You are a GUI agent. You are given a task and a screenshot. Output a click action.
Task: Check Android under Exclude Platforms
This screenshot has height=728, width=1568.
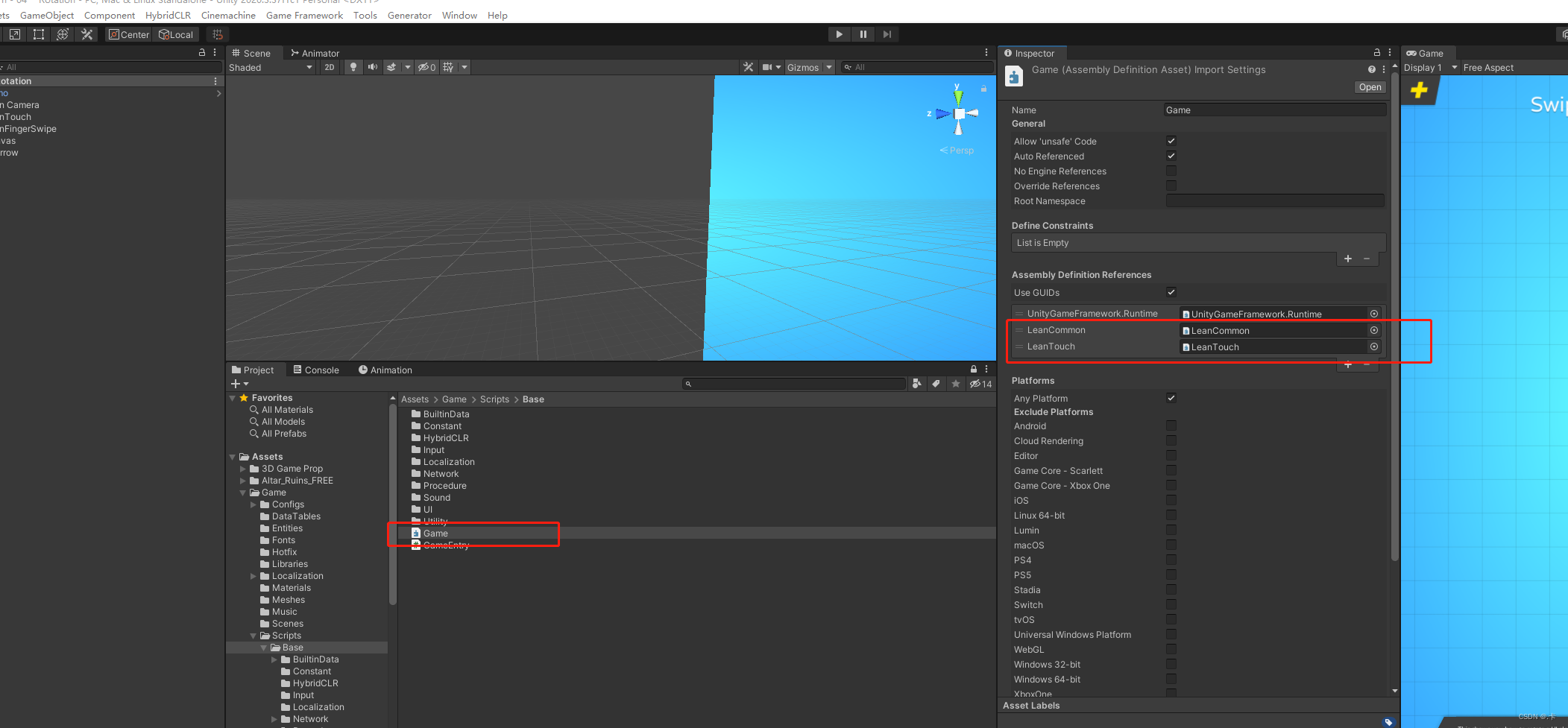[x=1171, y=425]
